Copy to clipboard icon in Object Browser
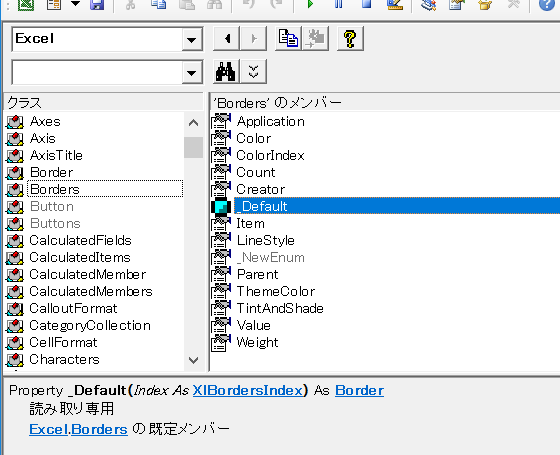 (288, 38)
